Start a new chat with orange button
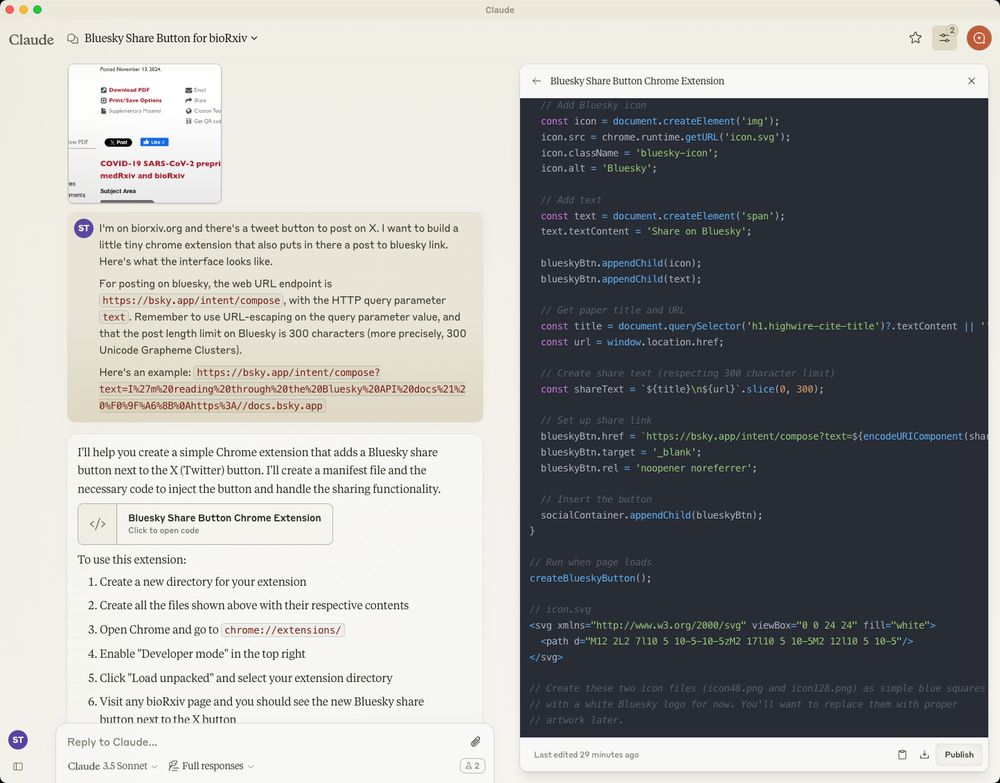Viewport: 1000px width, 783px height. tap(978, 38)
